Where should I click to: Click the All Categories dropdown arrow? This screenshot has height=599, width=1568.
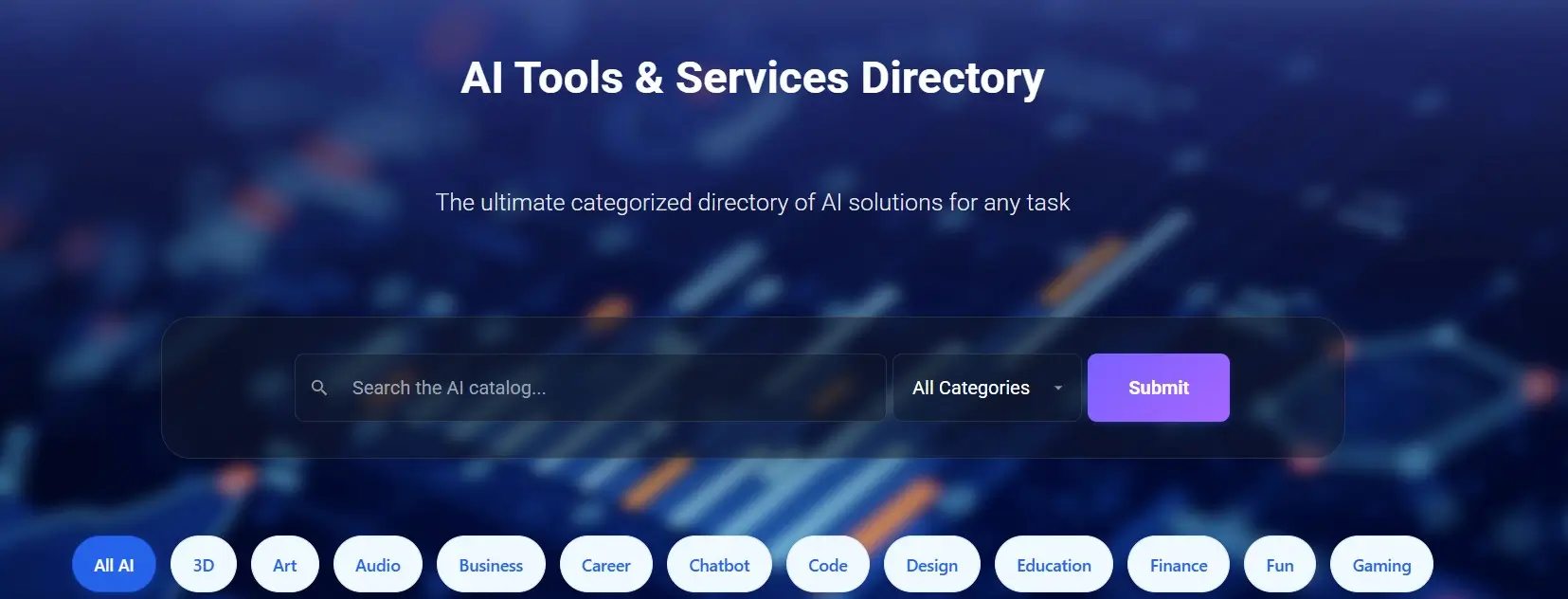(x=1058, y=388)
